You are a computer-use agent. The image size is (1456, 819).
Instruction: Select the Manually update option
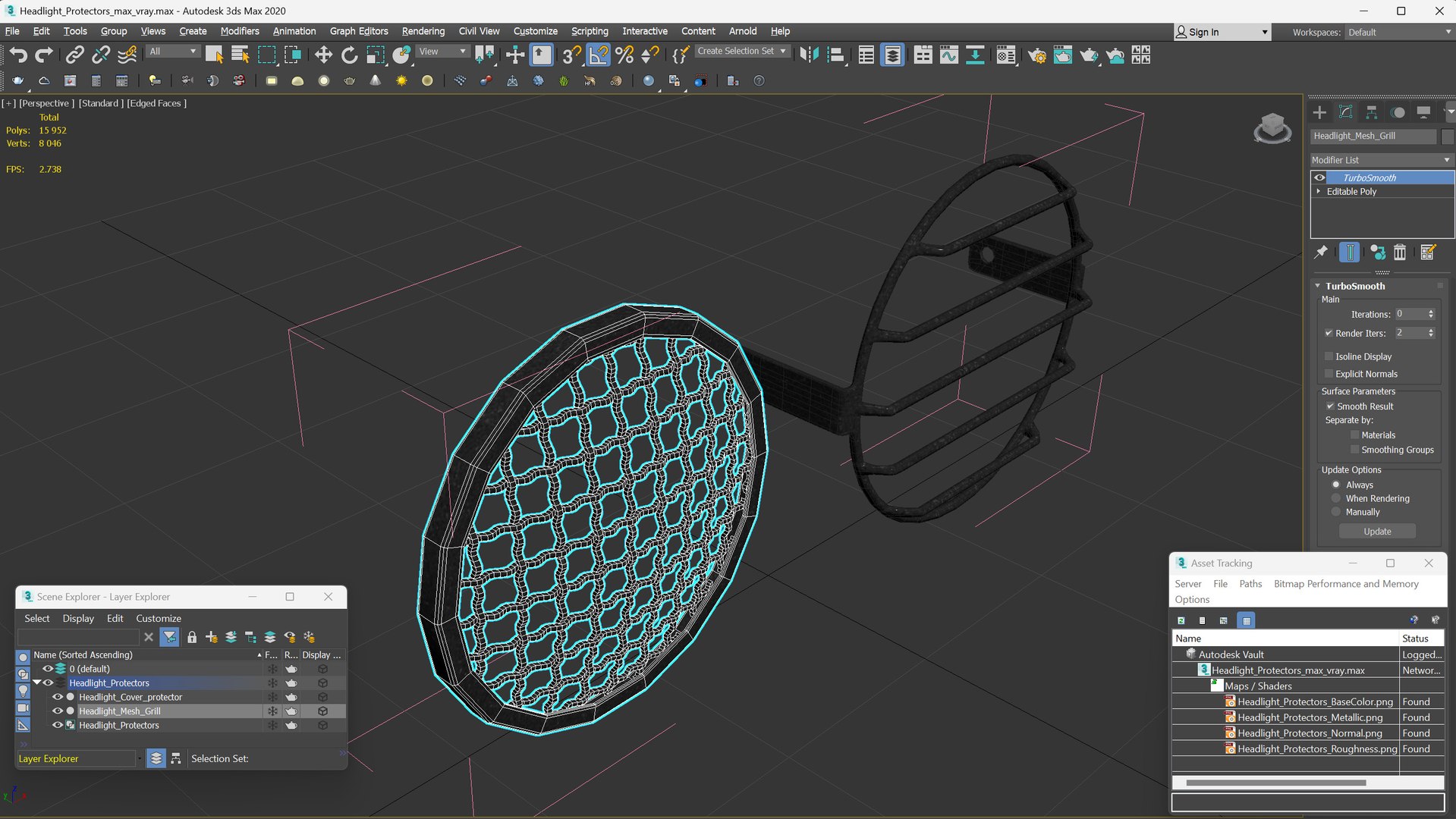tap(1336, 512)
